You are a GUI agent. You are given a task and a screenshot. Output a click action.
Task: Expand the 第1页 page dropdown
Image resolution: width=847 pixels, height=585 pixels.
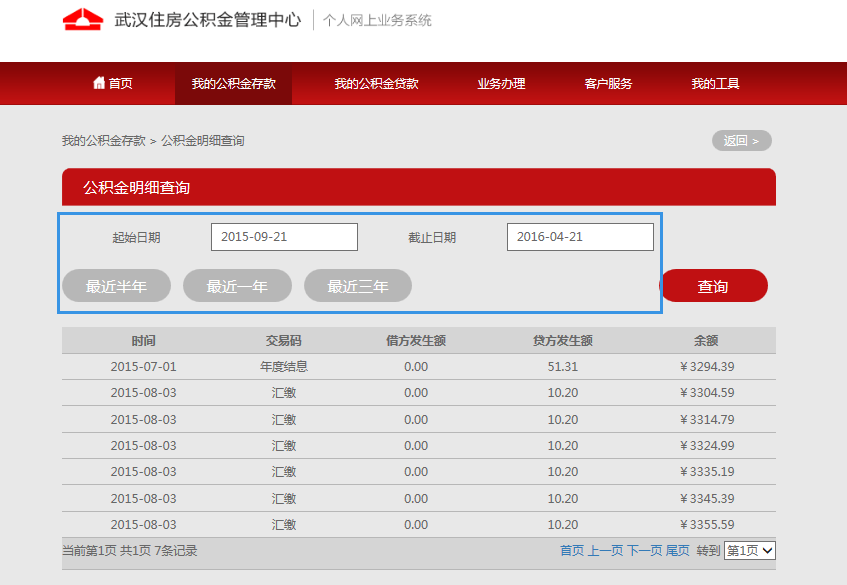point(750,551)
